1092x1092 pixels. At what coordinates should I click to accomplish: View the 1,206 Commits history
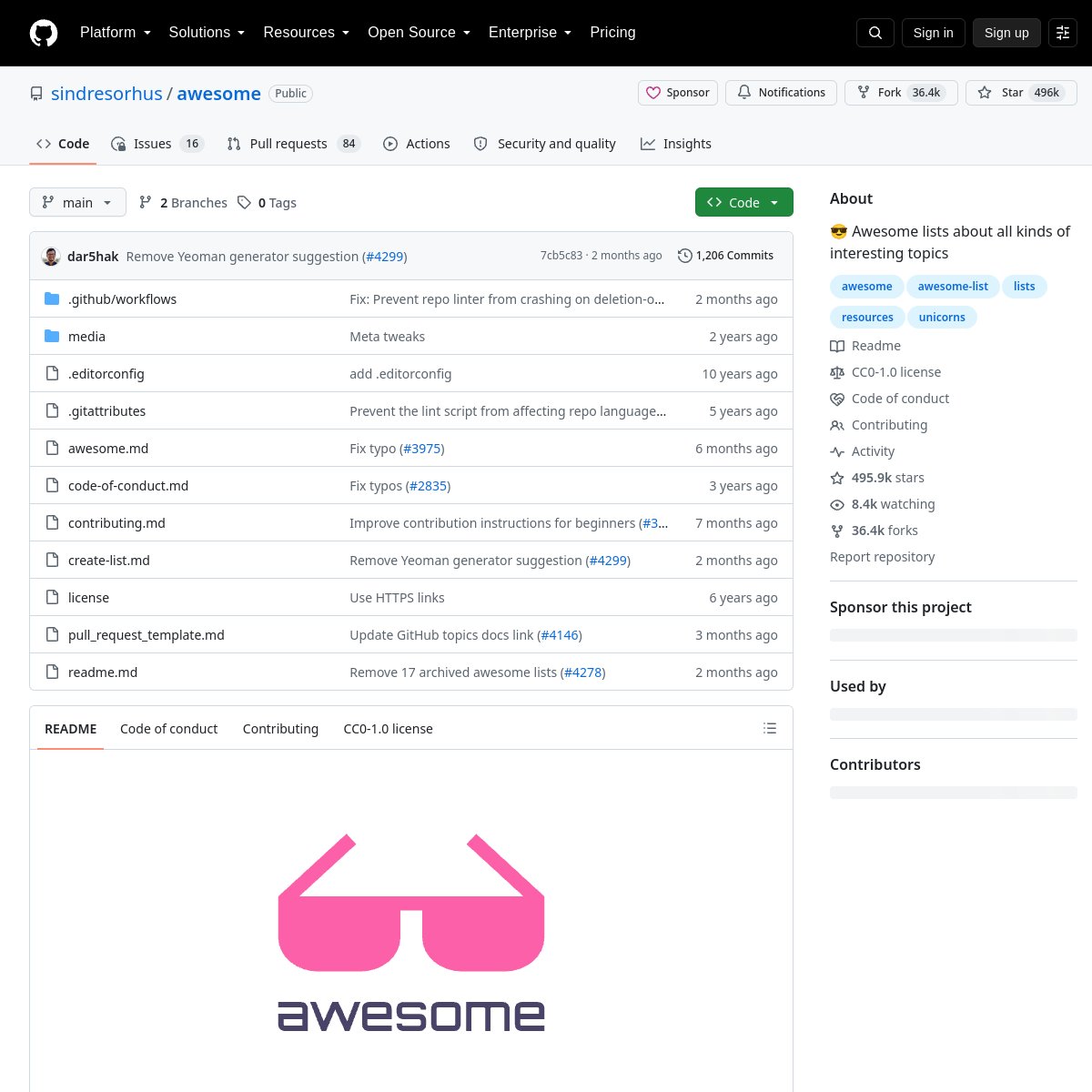pos(725,256)
